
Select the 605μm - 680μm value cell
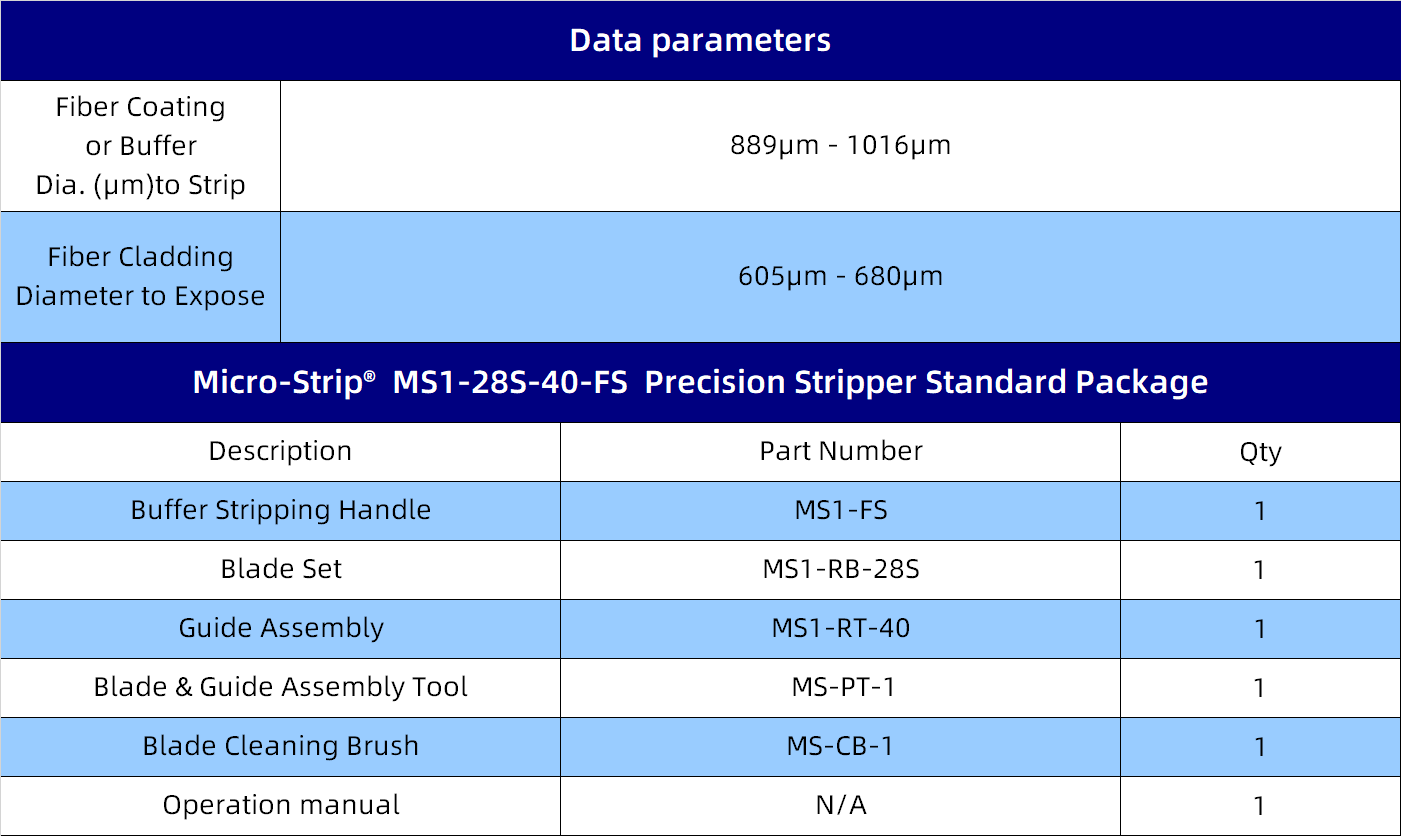click(x=840, y=277)
